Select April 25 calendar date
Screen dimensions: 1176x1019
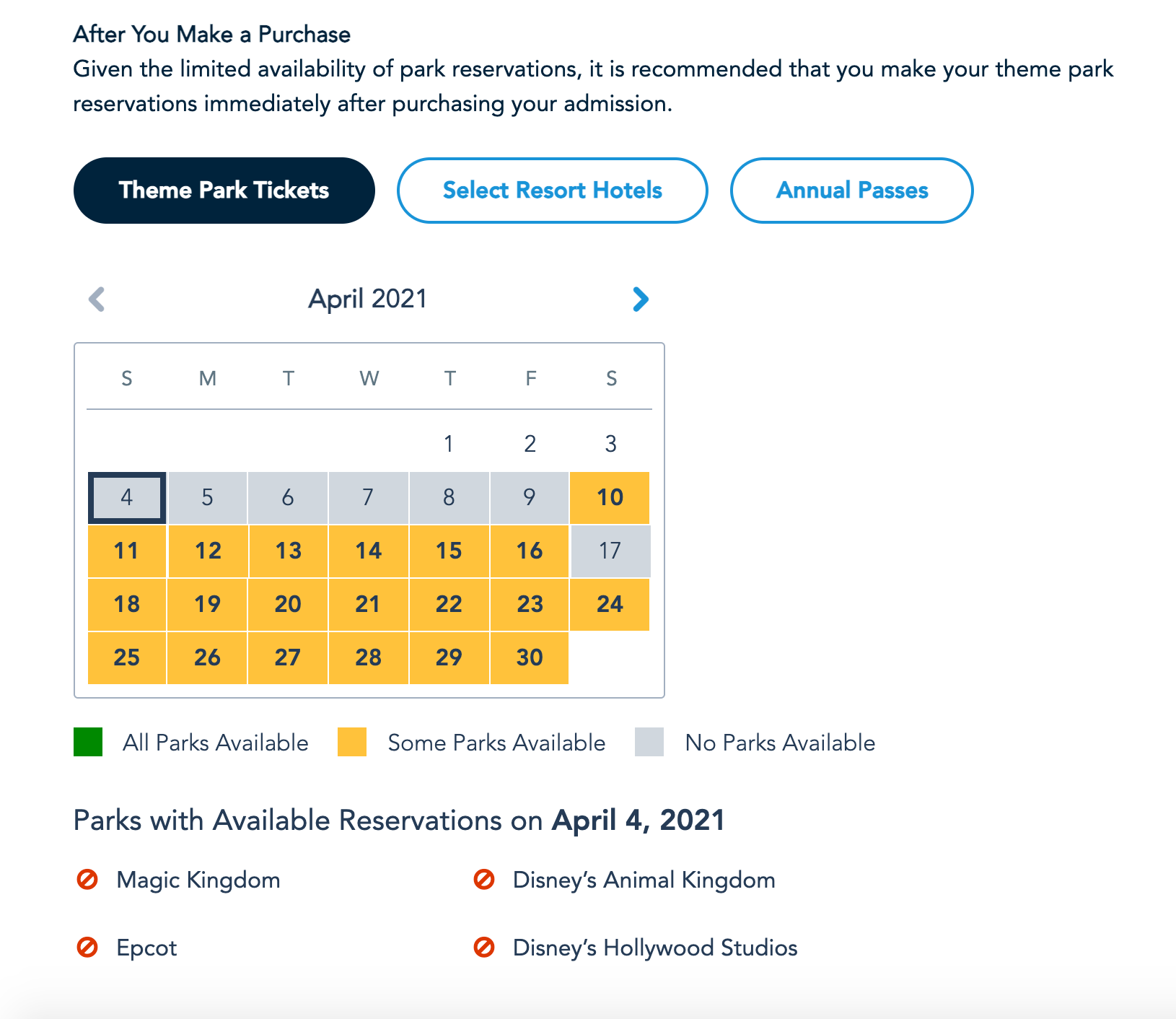[x=127, y=658]
